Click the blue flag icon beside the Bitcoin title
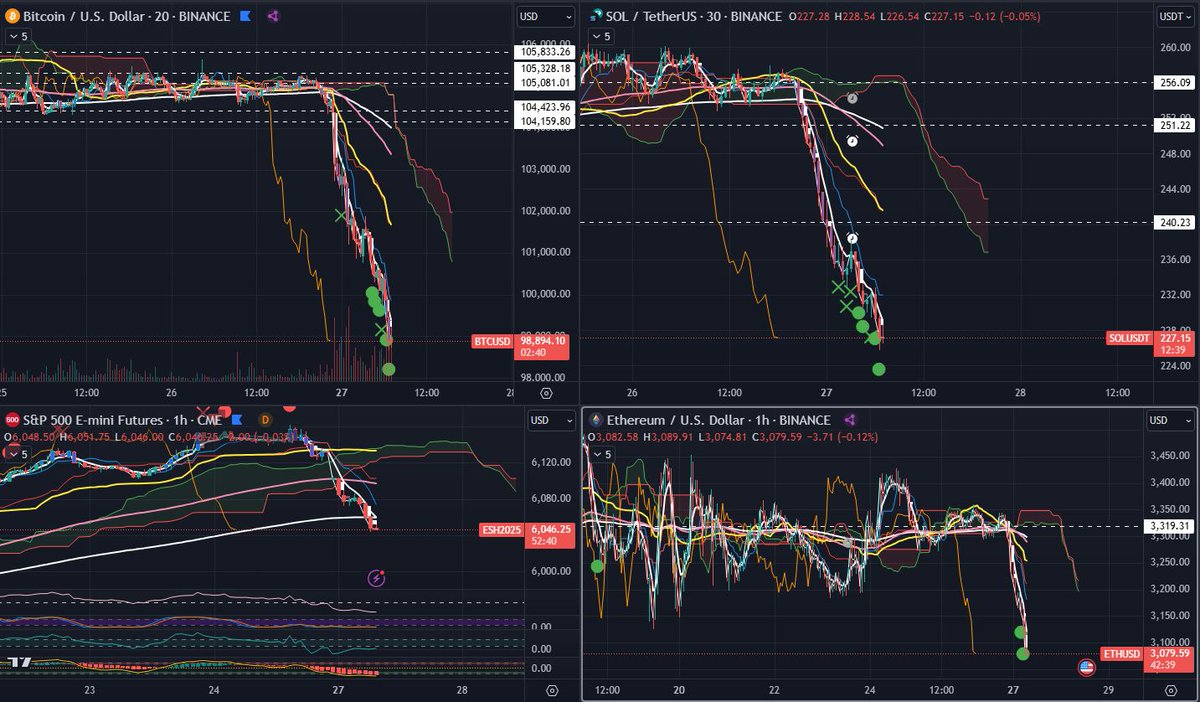 (244, 15)
